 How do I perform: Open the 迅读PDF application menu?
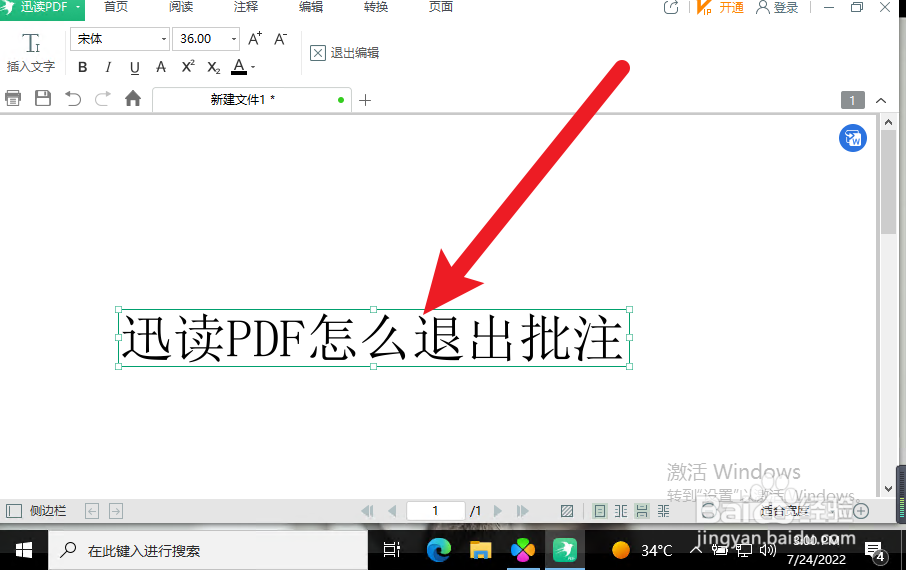pos(42,8)
